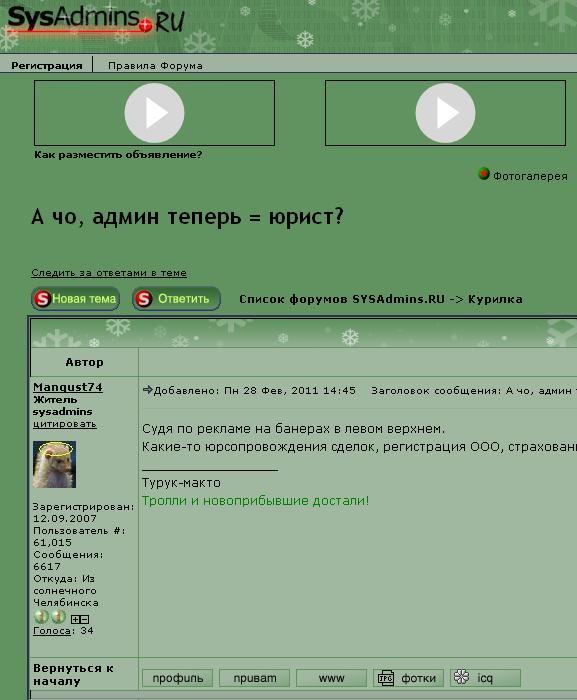Click the цитировать link
Viewport: 577px width, 700px height.
click(x=65, y=424)
